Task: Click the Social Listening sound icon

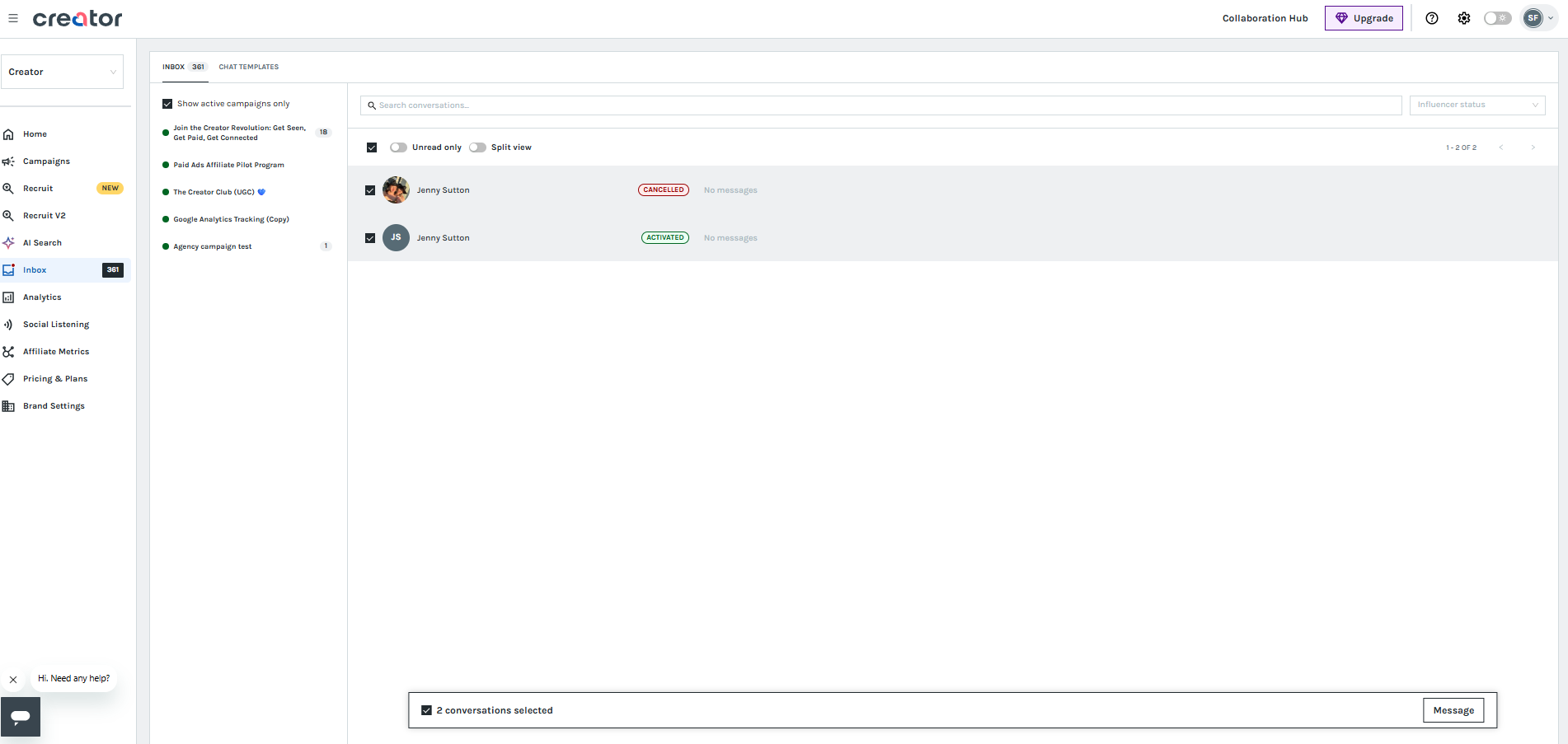Action: pos(8,325)
